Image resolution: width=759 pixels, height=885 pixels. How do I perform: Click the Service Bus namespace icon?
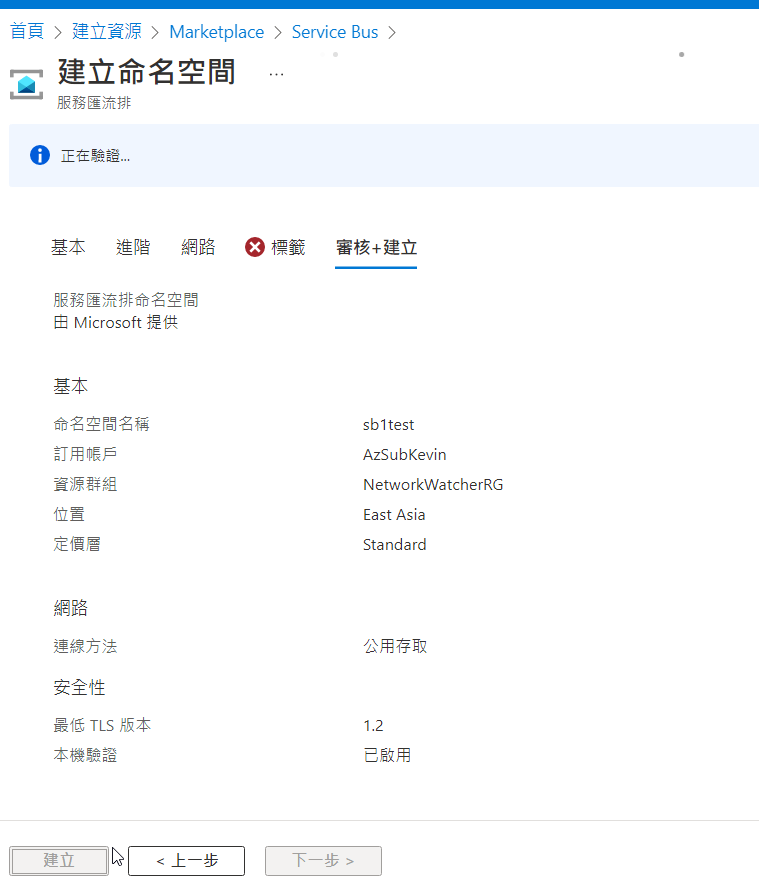click(x=26, y=85)
